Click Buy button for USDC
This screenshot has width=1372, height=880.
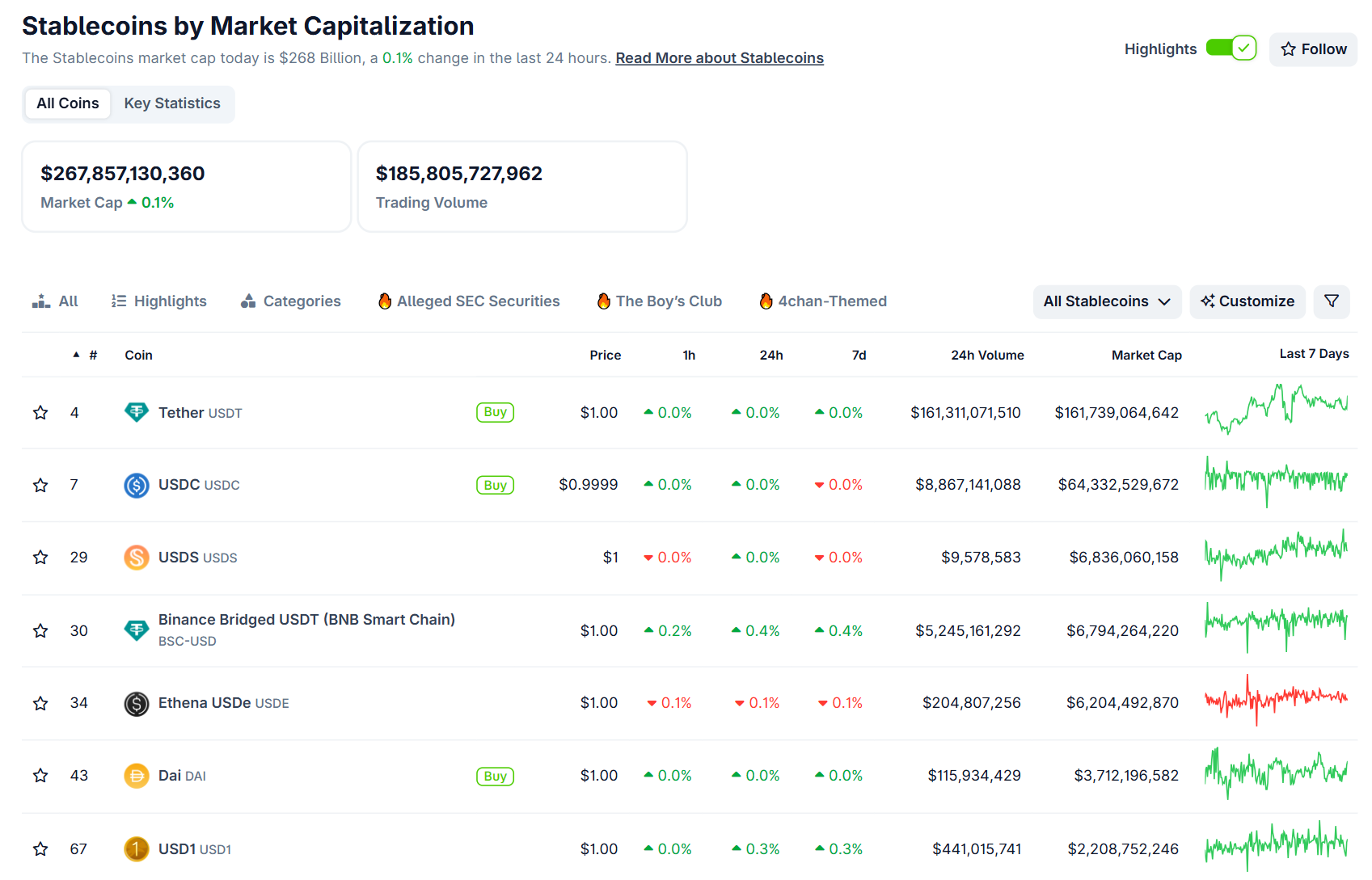coord(495,485)
